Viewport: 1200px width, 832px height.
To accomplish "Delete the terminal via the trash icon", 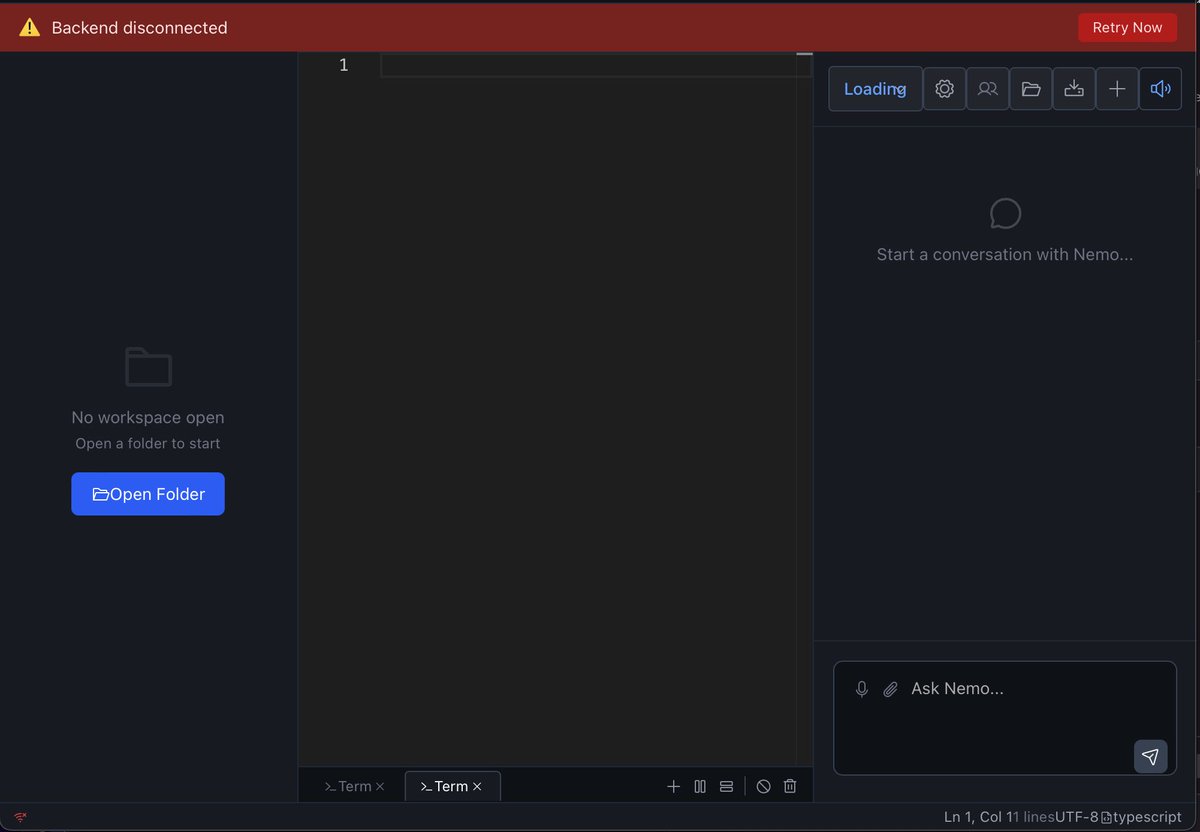I will point(789,786).
